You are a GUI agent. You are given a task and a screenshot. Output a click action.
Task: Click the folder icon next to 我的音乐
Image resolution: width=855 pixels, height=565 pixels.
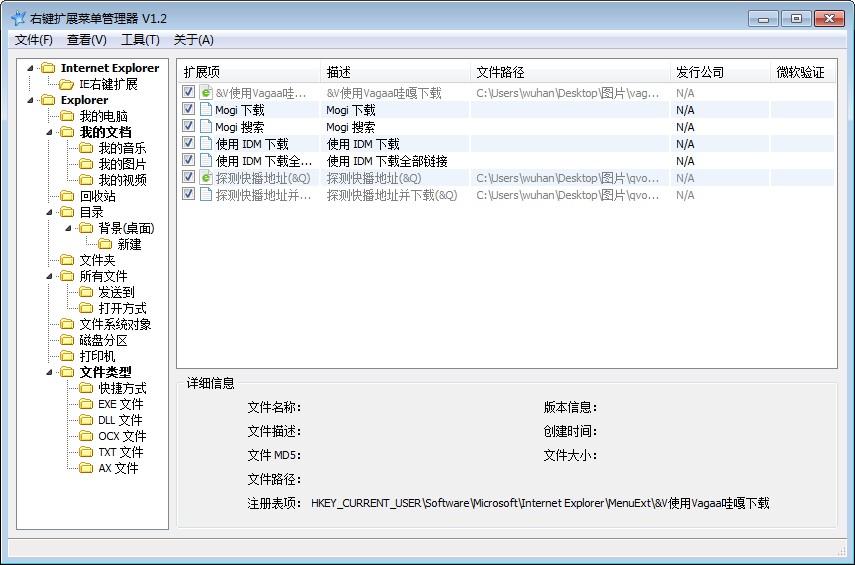(x=86, y=148)
